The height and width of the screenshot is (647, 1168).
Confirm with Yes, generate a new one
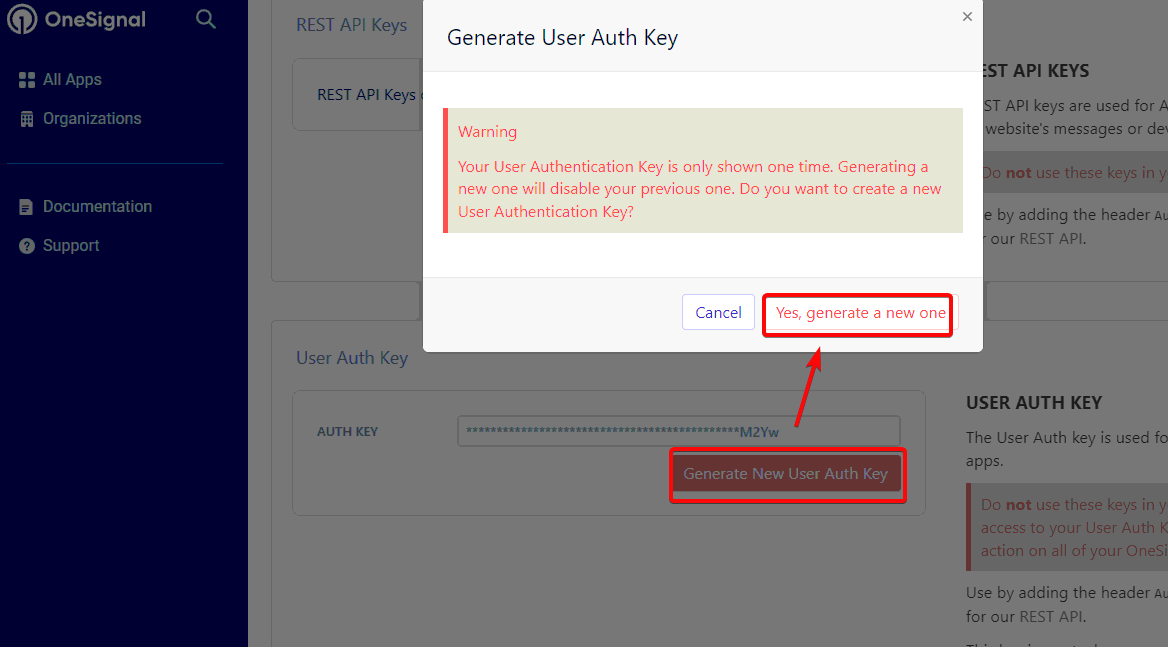point(860,313)
